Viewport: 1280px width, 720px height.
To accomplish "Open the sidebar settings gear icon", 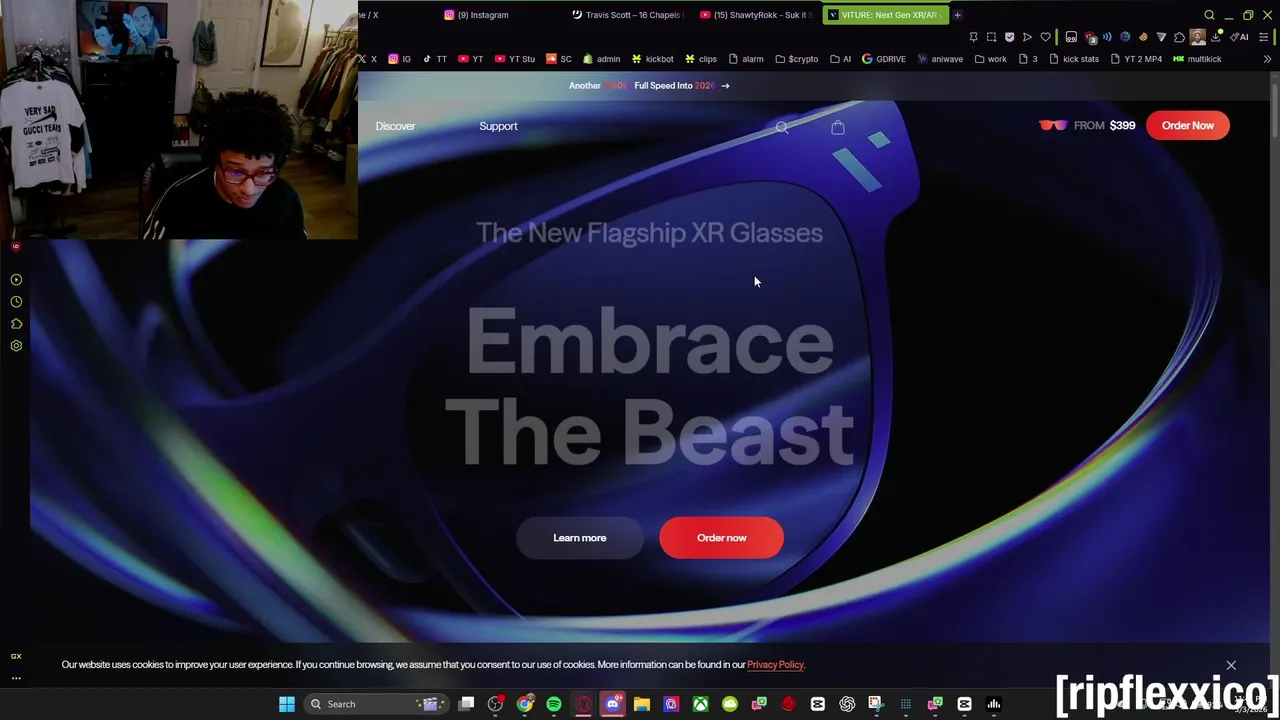I will 16,346.
